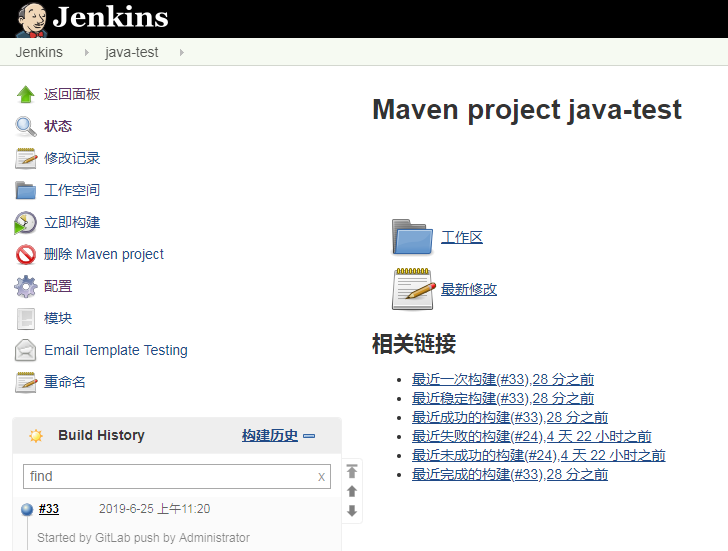
Task: Open the 工作空间 workspace link
Action: [72, 190]
